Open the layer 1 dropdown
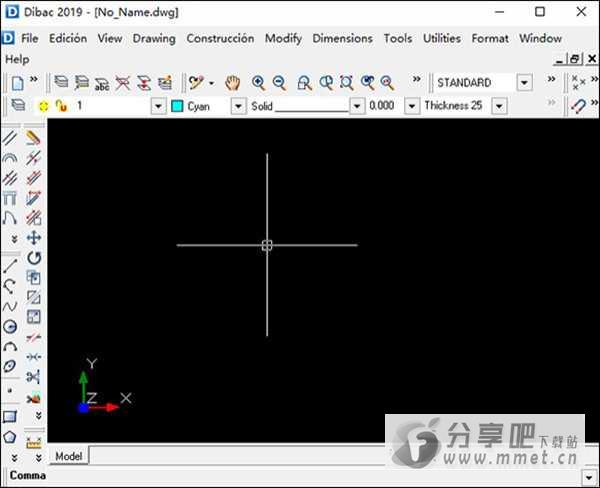 pyautogui.click(x=158, y=106)
